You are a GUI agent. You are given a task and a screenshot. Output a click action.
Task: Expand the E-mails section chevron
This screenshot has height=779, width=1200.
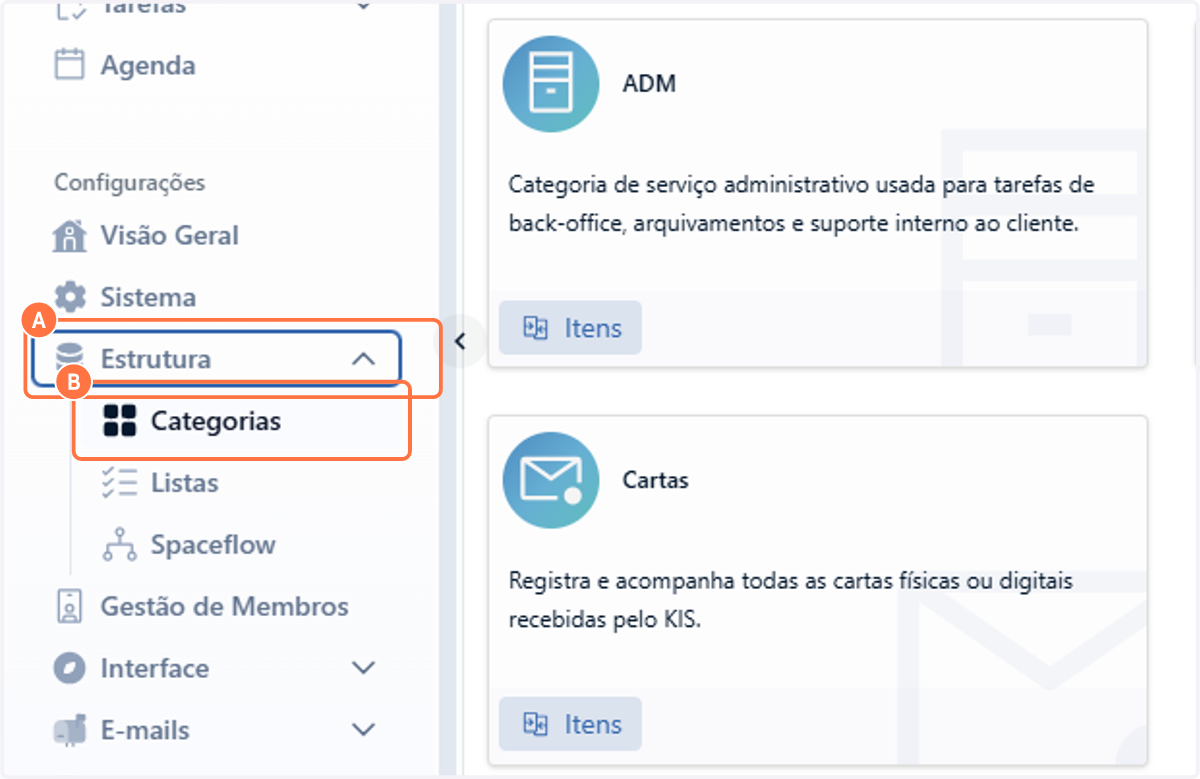(x=364, y=730)
